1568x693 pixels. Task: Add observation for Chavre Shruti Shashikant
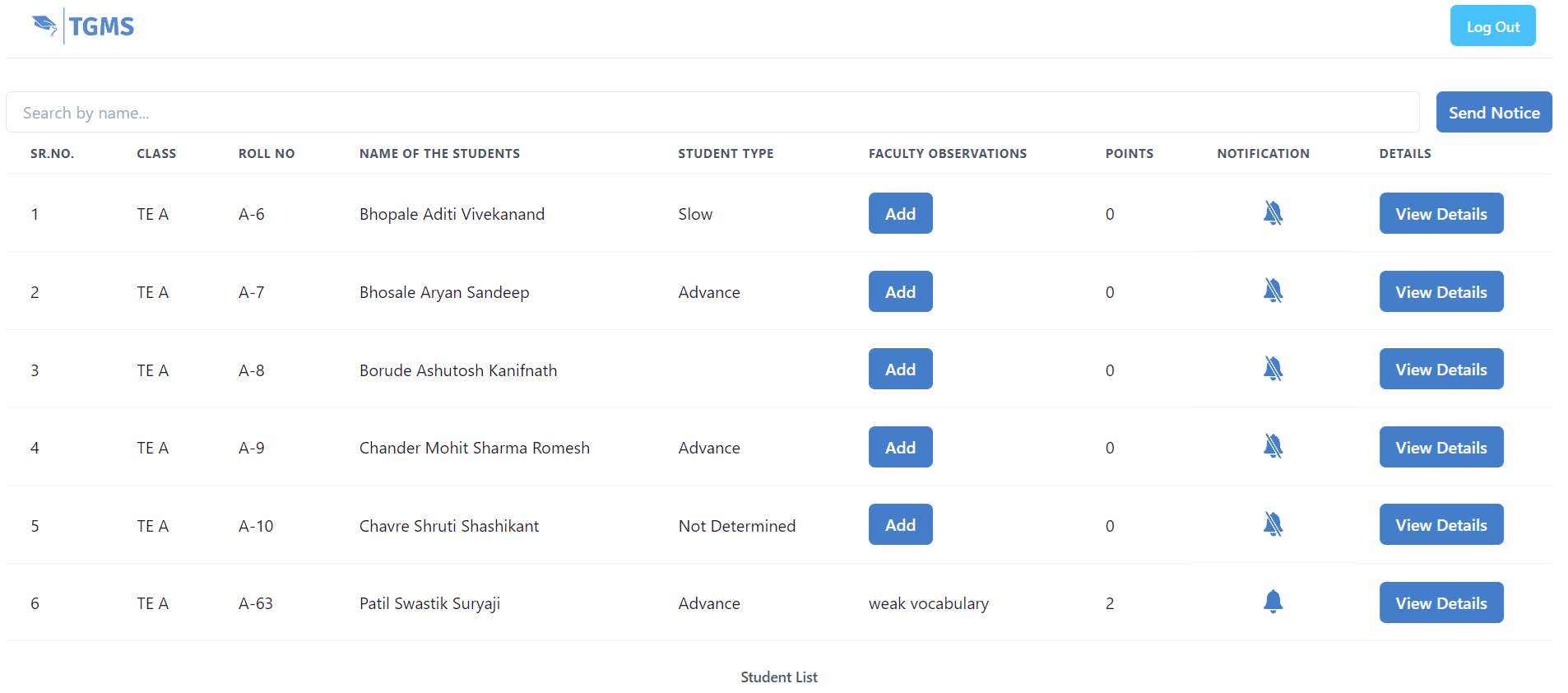click(x=900, y=524)
